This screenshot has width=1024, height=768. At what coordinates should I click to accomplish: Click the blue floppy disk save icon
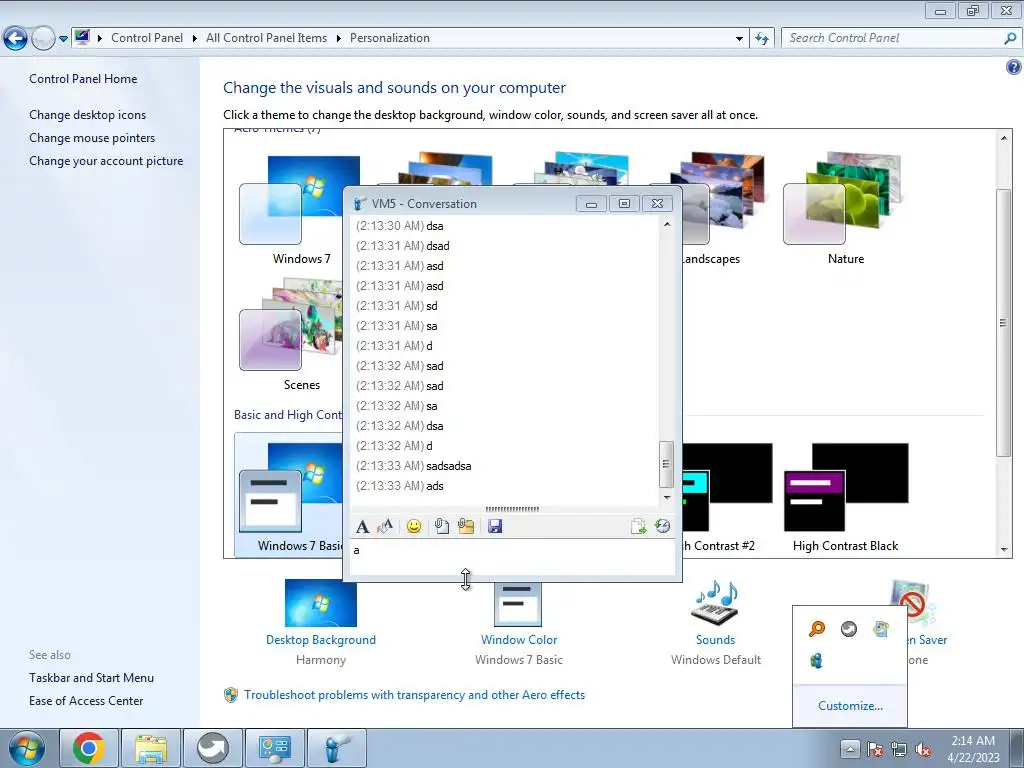[x=494, y=526]
